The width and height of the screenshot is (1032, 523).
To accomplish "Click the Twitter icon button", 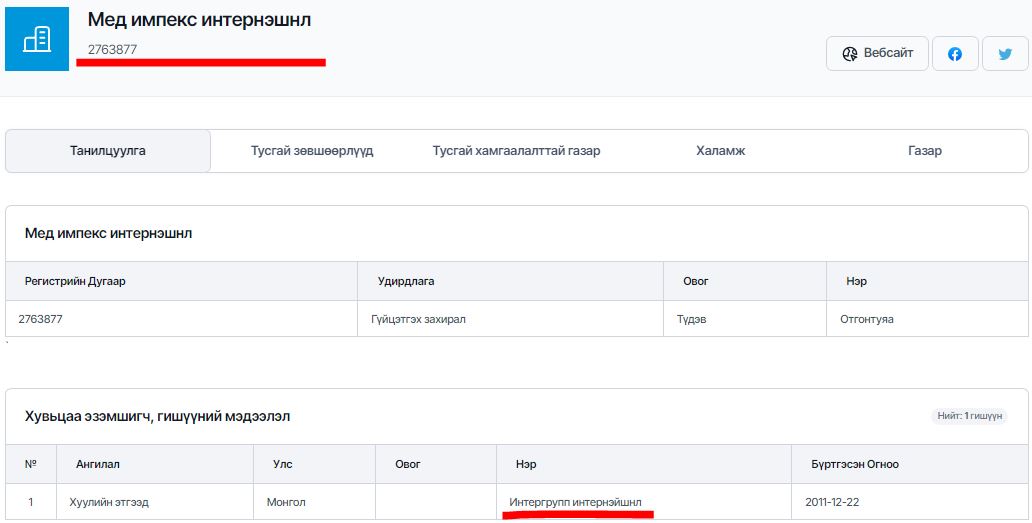I will click(1005, 54).
